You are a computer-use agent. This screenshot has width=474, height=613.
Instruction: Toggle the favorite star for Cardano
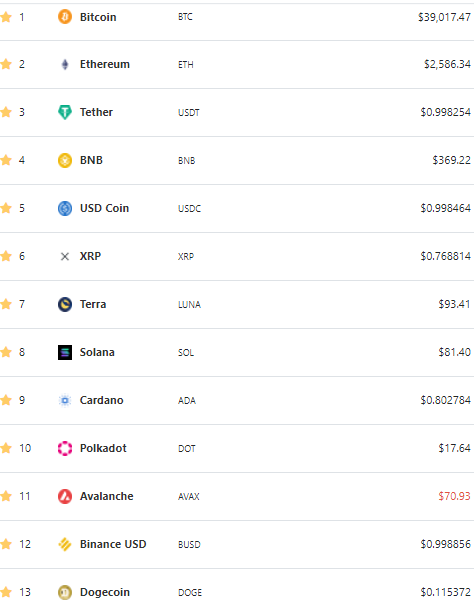[6, 400]
